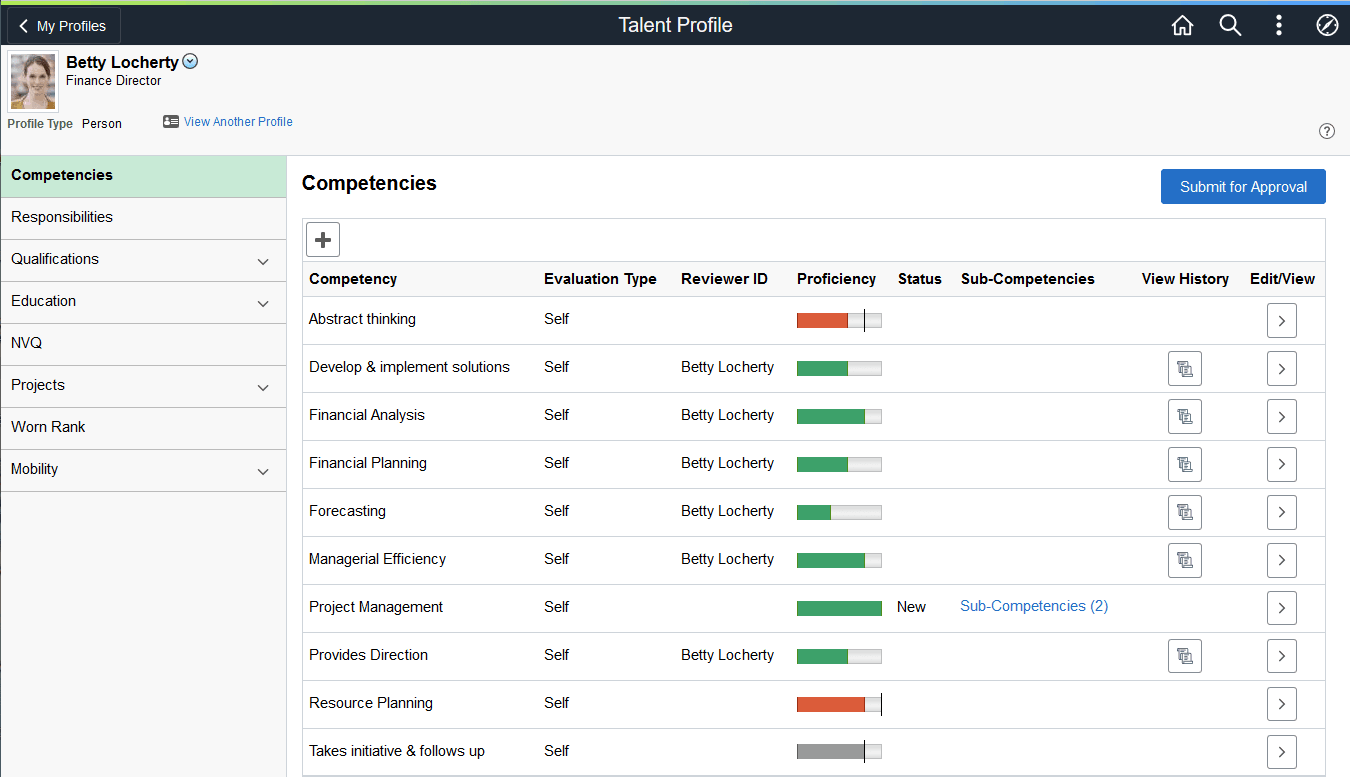The image size is (1350, 777).
Task: Open View History for Provides Direction
Action: click(1185, 656)
